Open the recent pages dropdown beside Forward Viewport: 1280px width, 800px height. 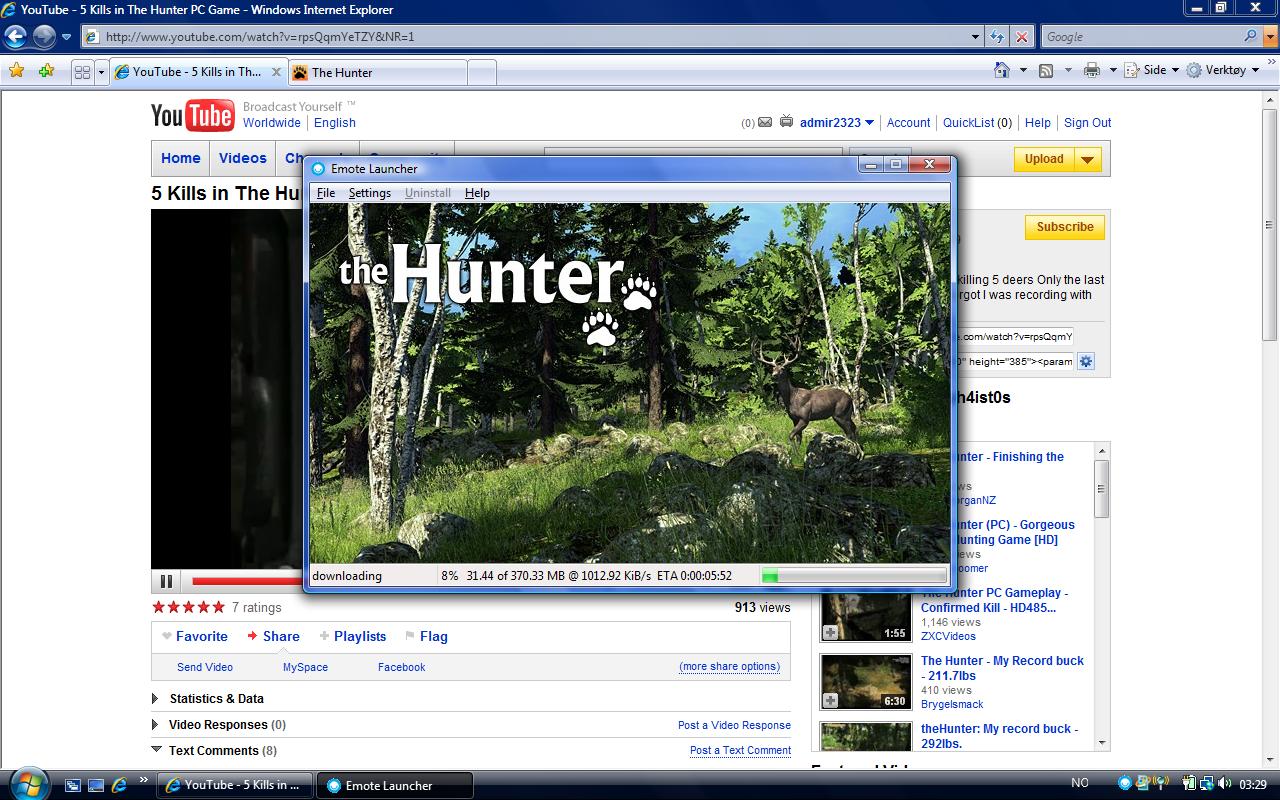[66, 37]
